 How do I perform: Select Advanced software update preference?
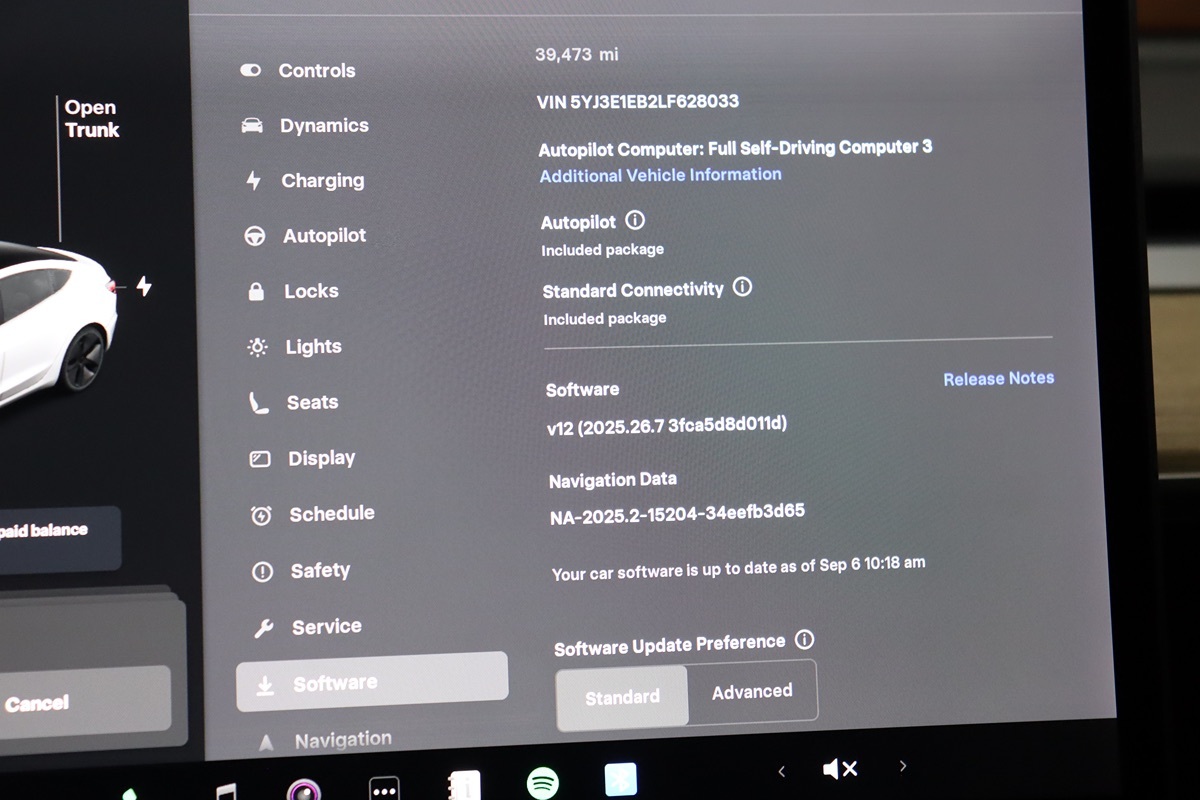pos(752,691)
